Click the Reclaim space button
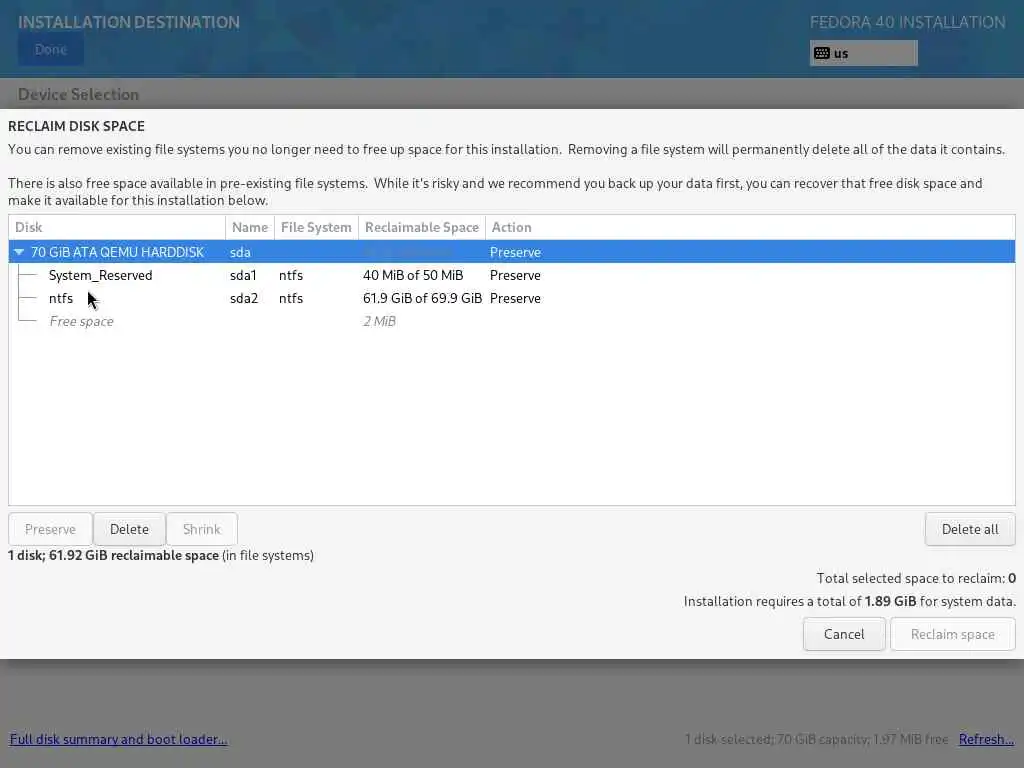This screenshot has height=768, width=1024. click(953, 634)
